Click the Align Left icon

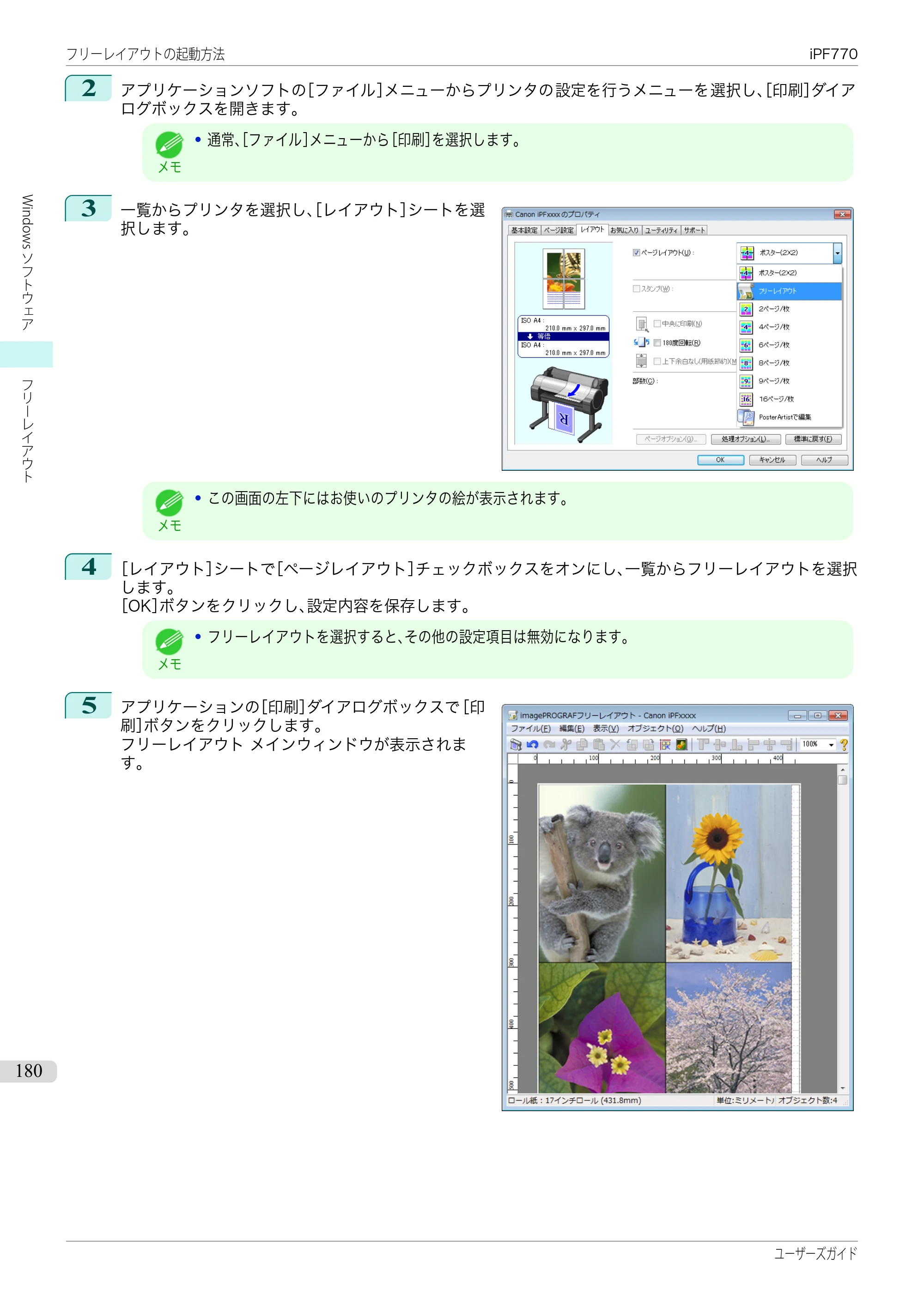753,745
